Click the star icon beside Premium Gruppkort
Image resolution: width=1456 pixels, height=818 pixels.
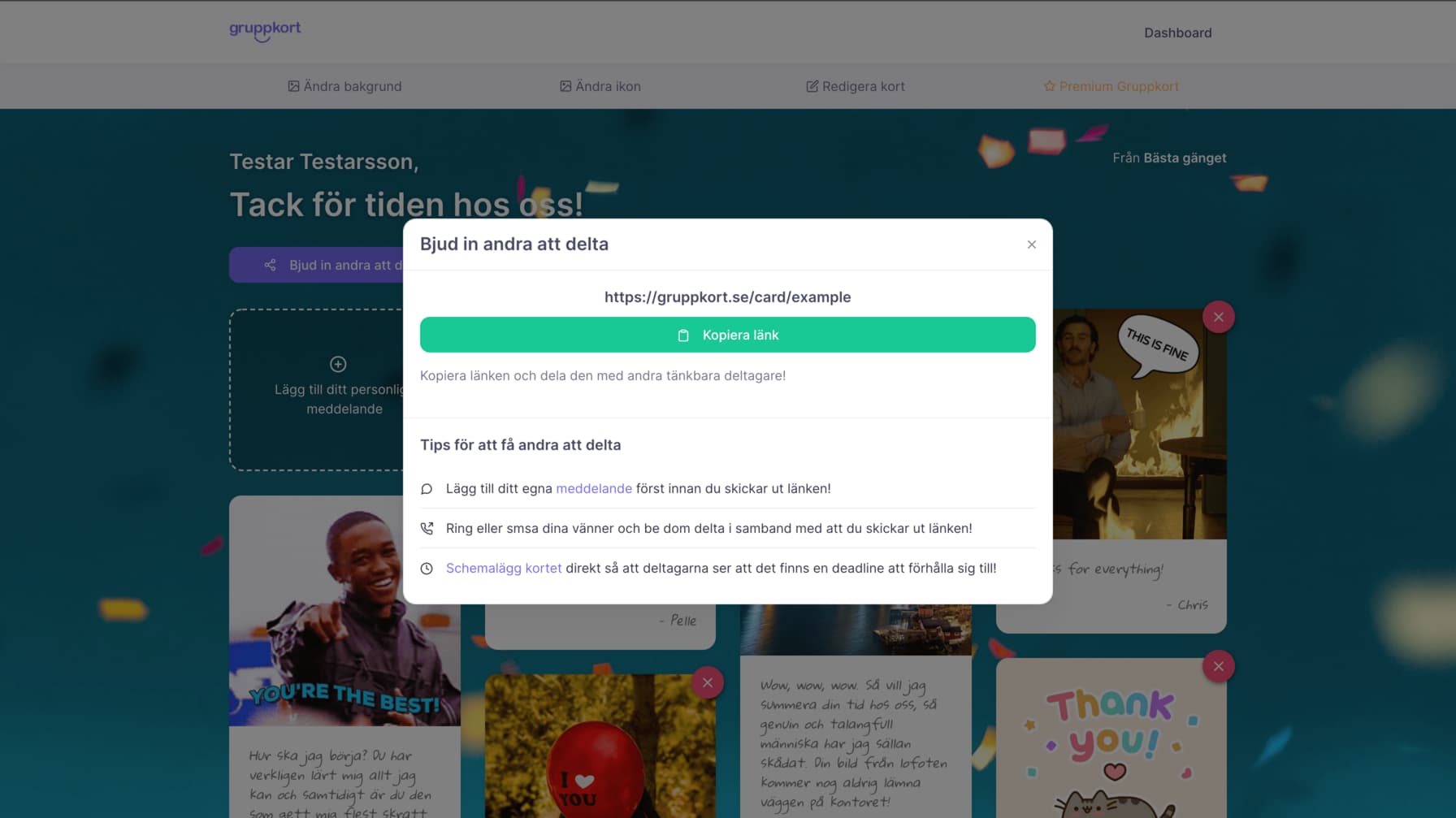1050,86
